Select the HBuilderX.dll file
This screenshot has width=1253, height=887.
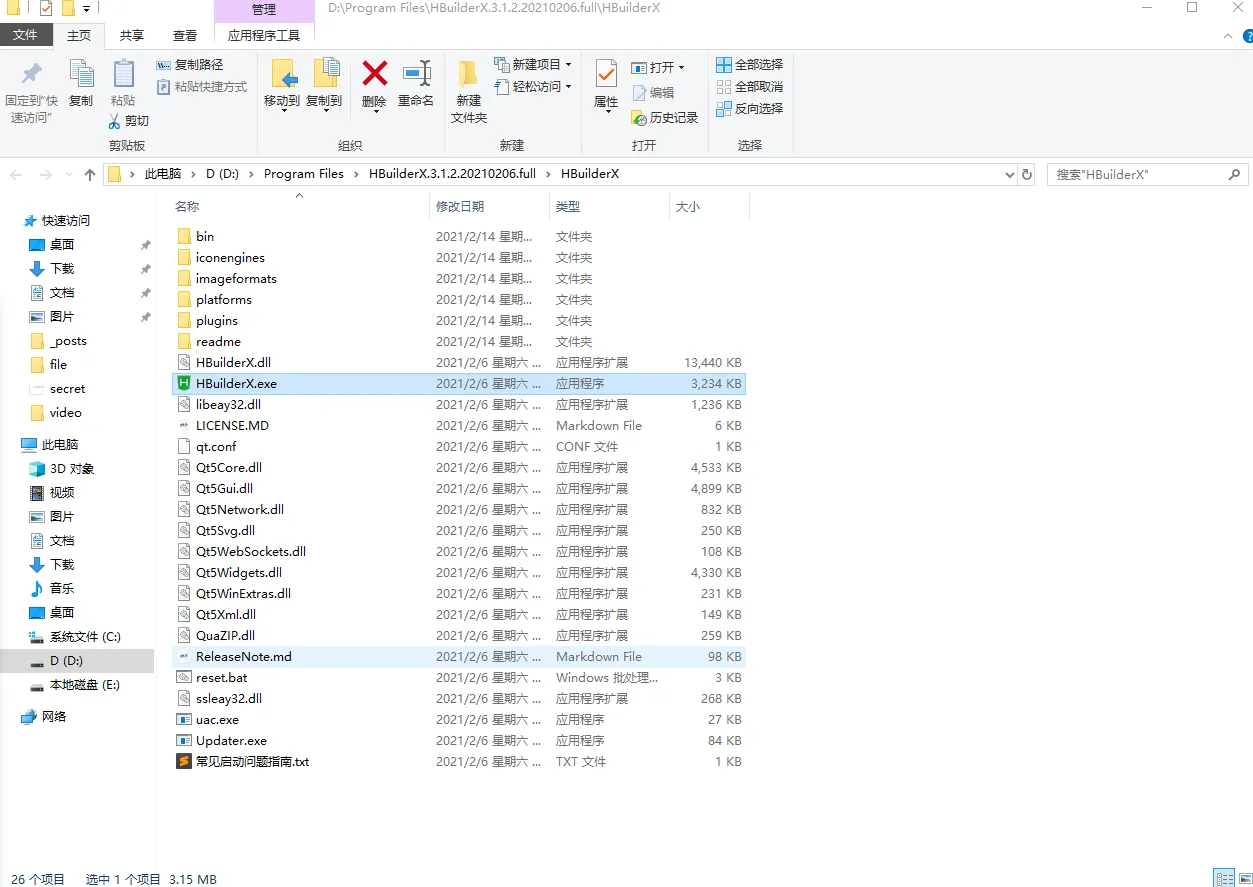pos(458,363)
